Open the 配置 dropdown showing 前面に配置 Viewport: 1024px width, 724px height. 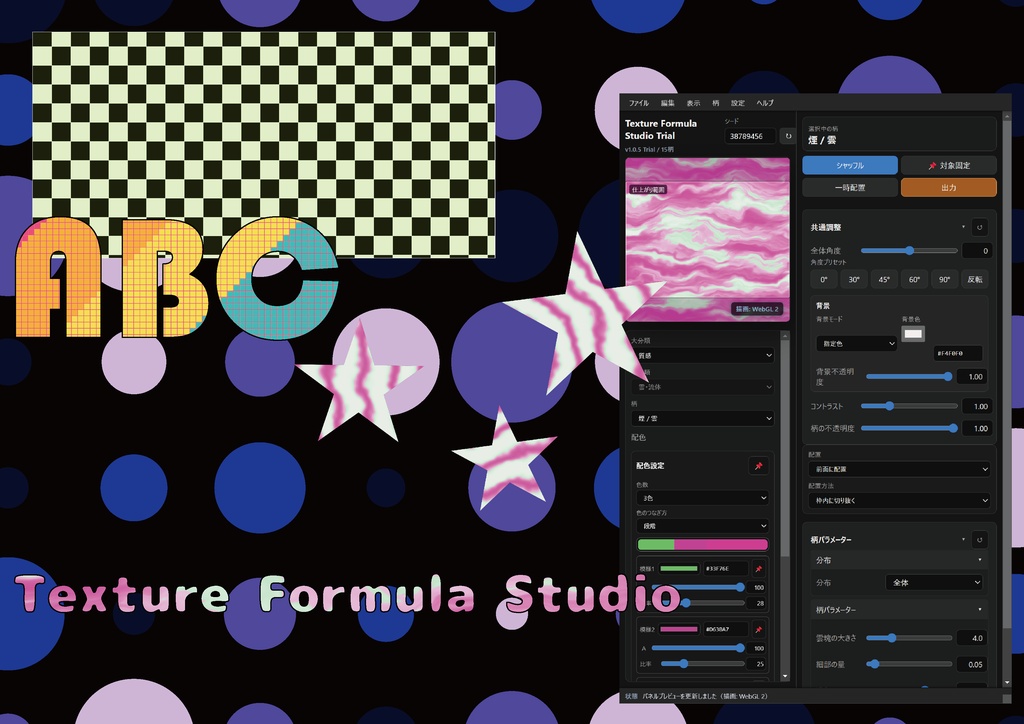899,469
